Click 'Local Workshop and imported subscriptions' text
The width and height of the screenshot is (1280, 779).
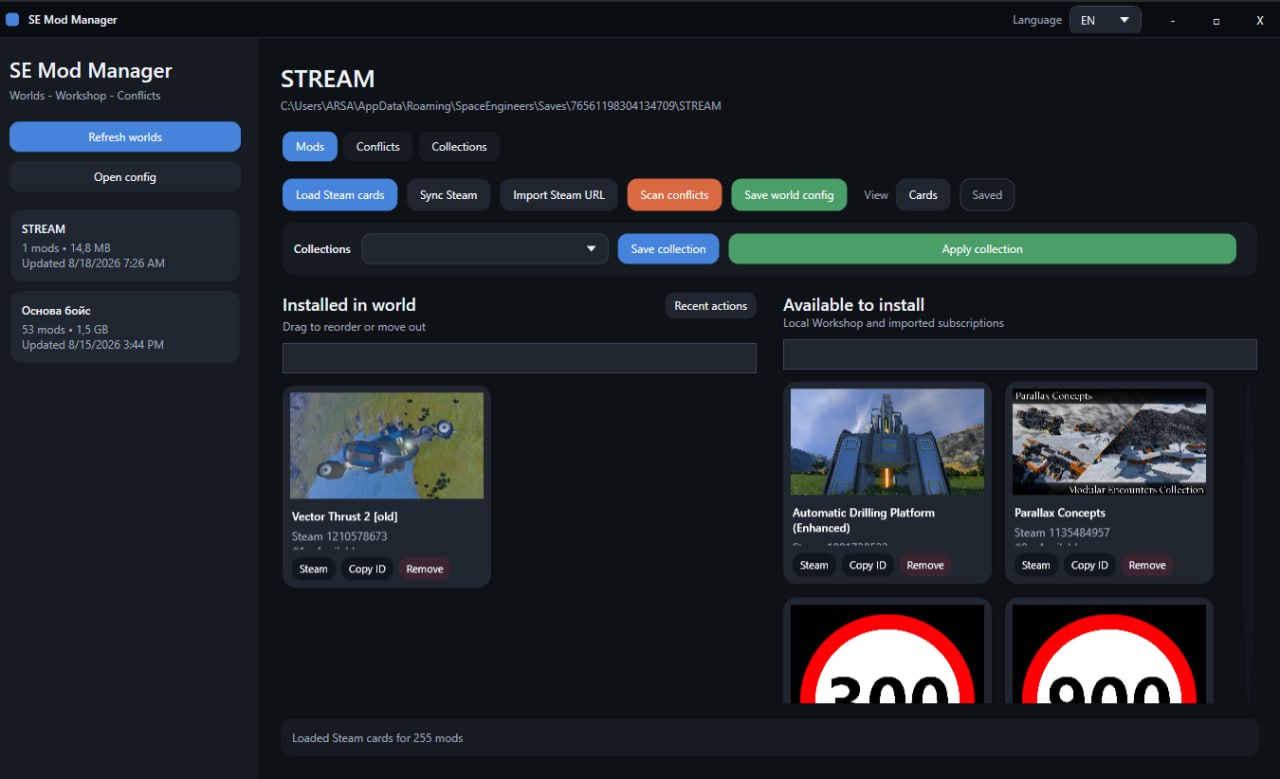click(893, 323)
